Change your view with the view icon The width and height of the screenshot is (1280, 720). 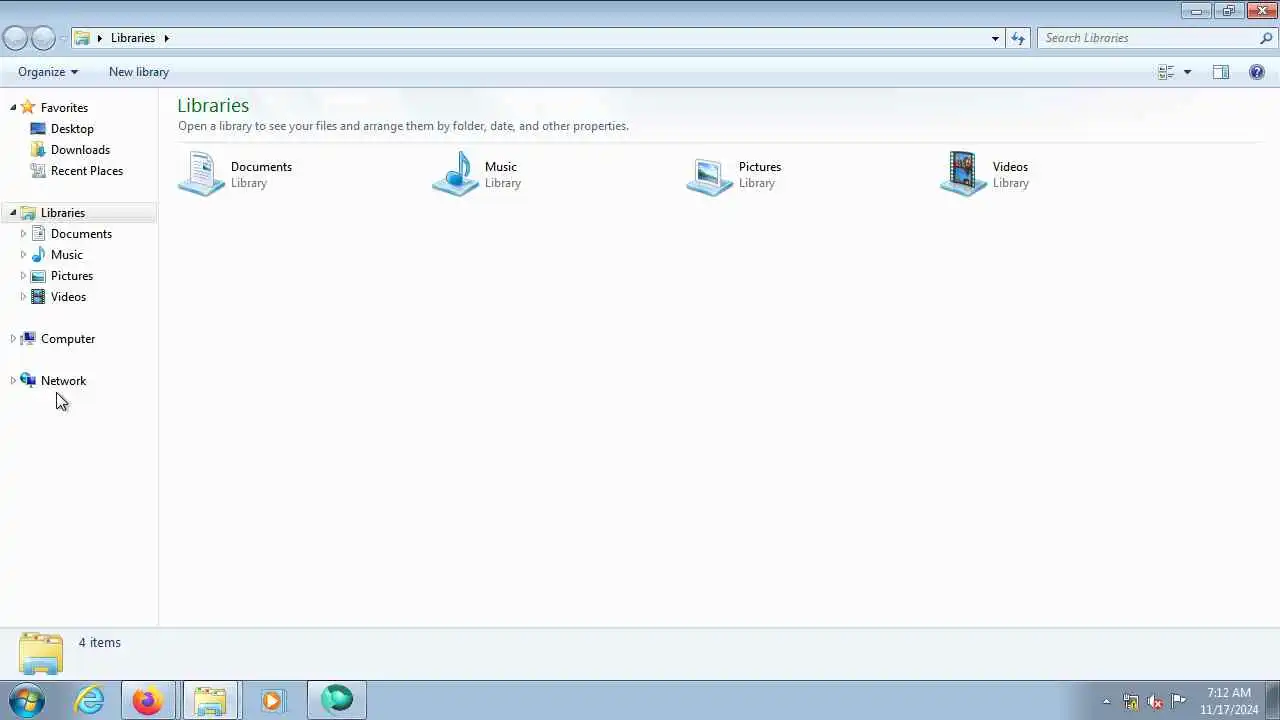(x=1166, y=72)
